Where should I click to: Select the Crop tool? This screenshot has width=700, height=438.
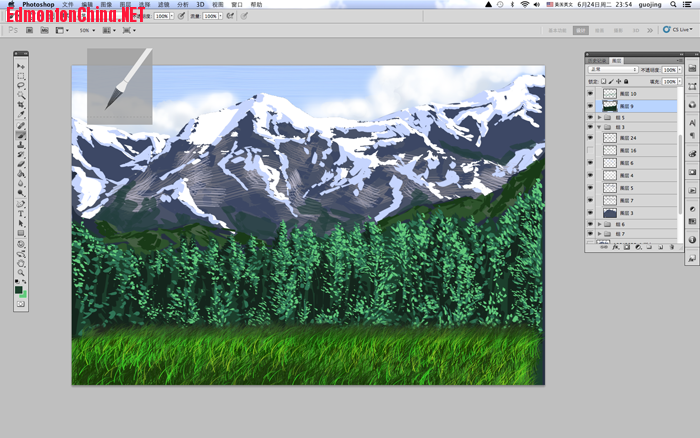coord(21,106)
